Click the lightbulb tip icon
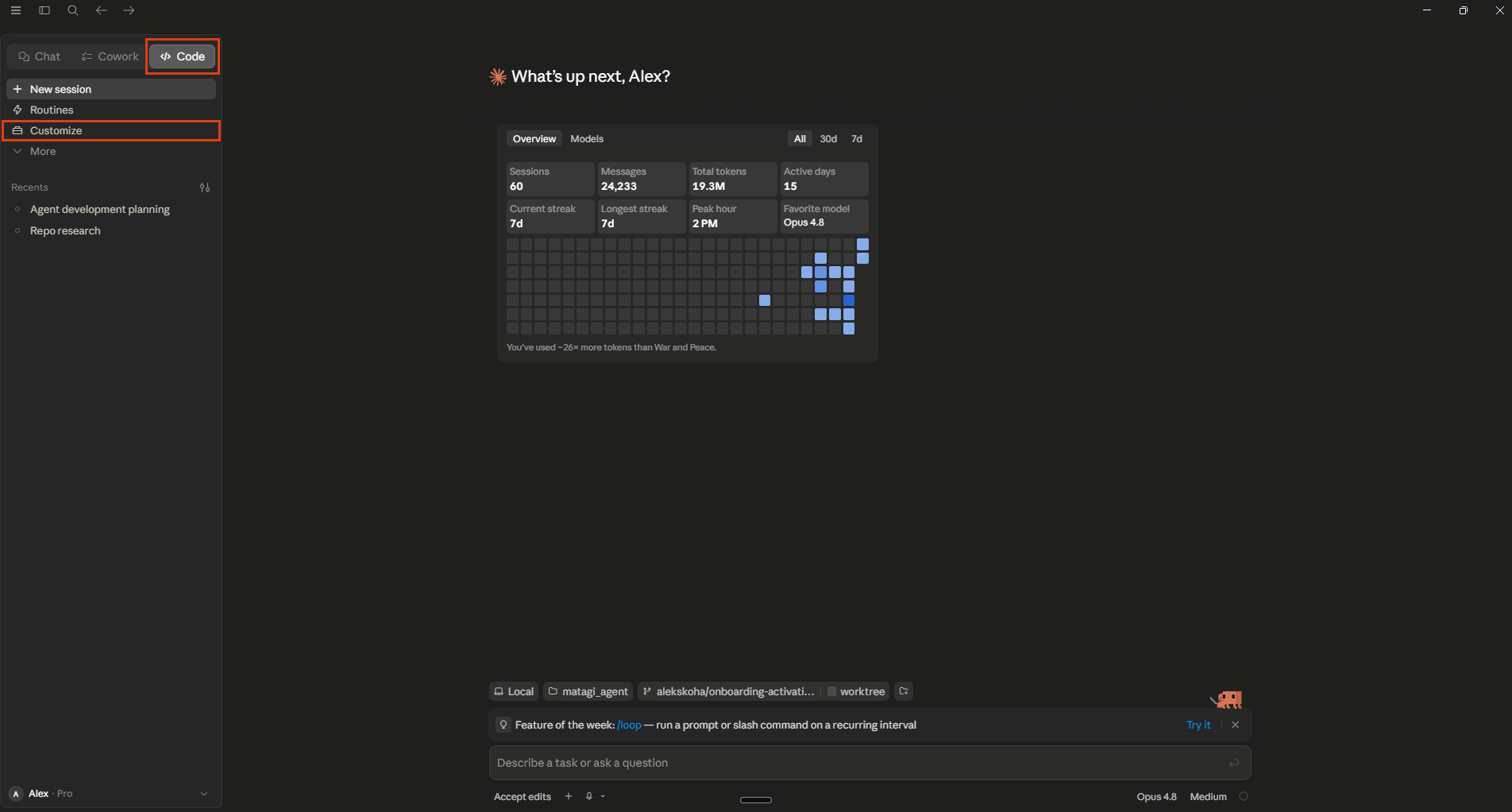The height and width of the screenshot is (812, 1512). tap(503, 725)
